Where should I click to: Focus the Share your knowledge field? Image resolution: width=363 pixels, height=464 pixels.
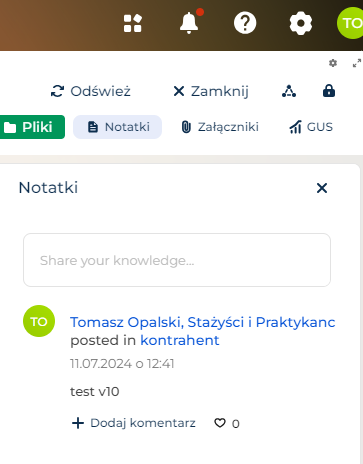click(x=177, y=260)
